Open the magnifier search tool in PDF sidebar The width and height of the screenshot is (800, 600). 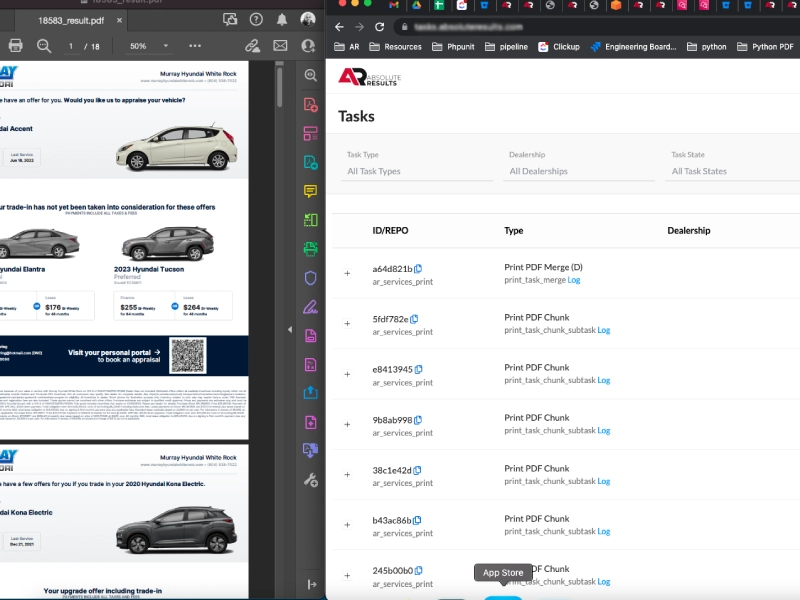point(310,76)
